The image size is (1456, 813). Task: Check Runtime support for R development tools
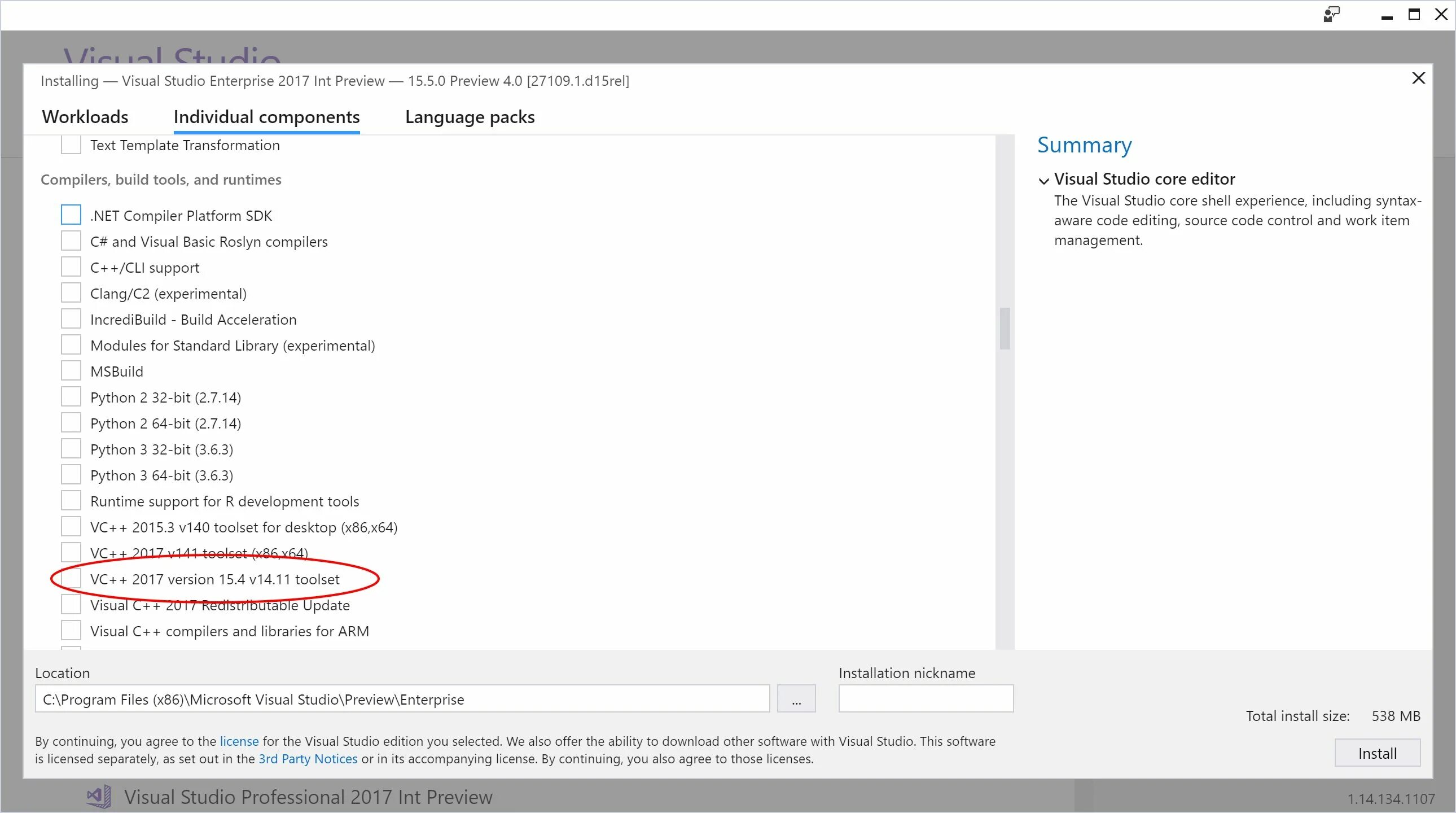71,500
